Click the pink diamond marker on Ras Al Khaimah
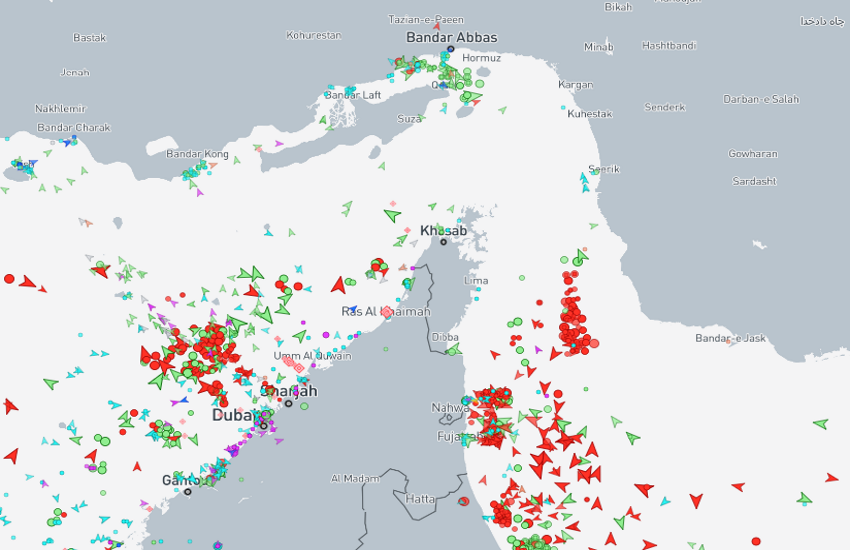Screen dimensions: 850x550 pos(387,312)
